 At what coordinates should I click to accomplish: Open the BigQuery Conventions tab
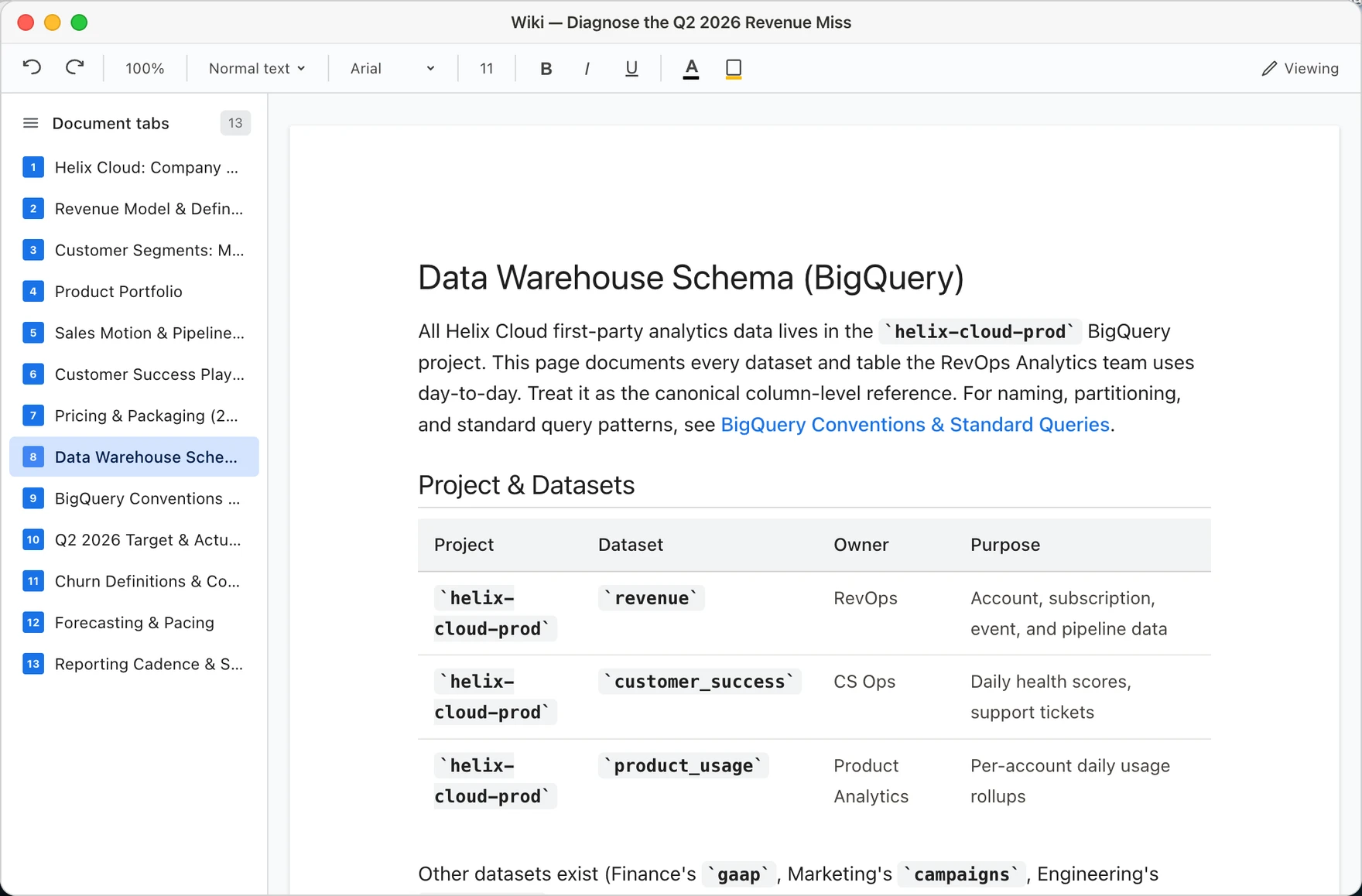134,498
